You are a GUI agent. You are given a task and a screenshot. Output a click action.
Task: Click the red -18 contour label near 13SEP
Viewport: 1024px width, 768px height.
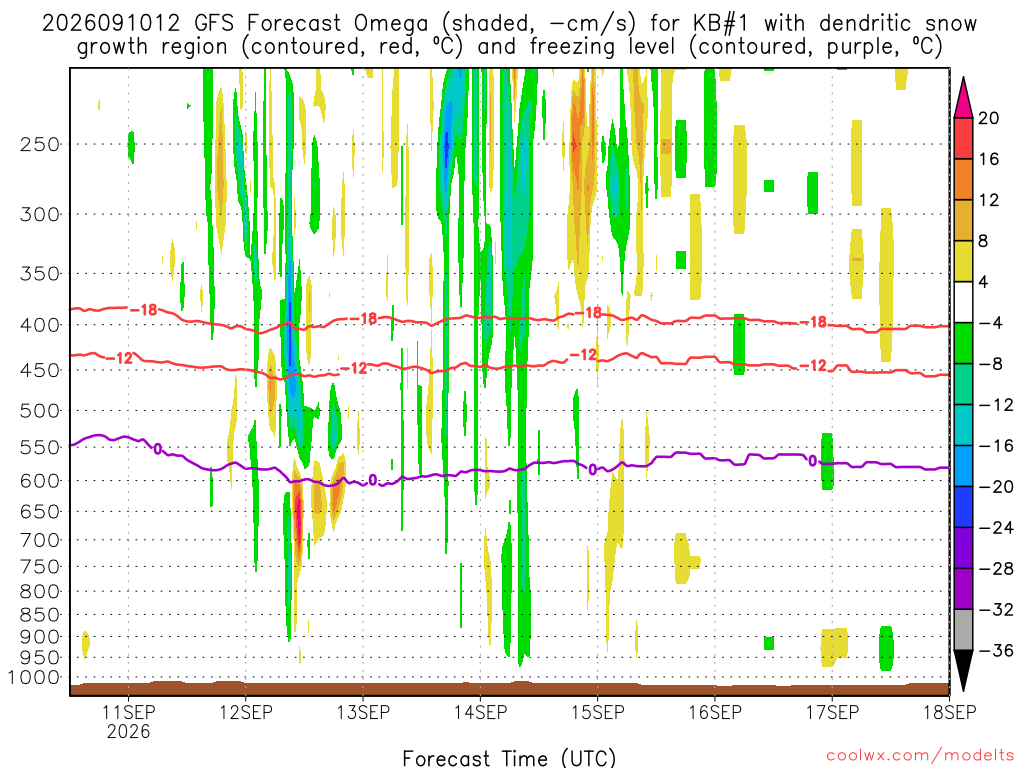[368, 319]
